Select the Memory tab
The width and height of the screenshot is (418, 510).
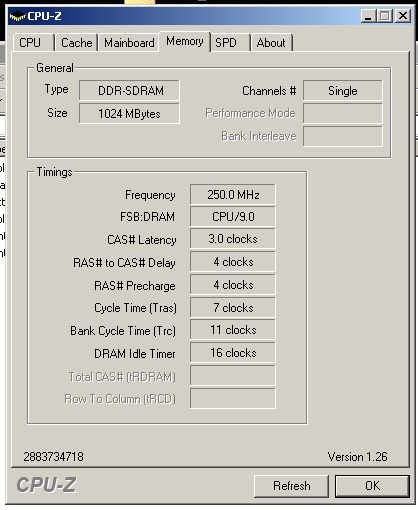click(185, 41)
